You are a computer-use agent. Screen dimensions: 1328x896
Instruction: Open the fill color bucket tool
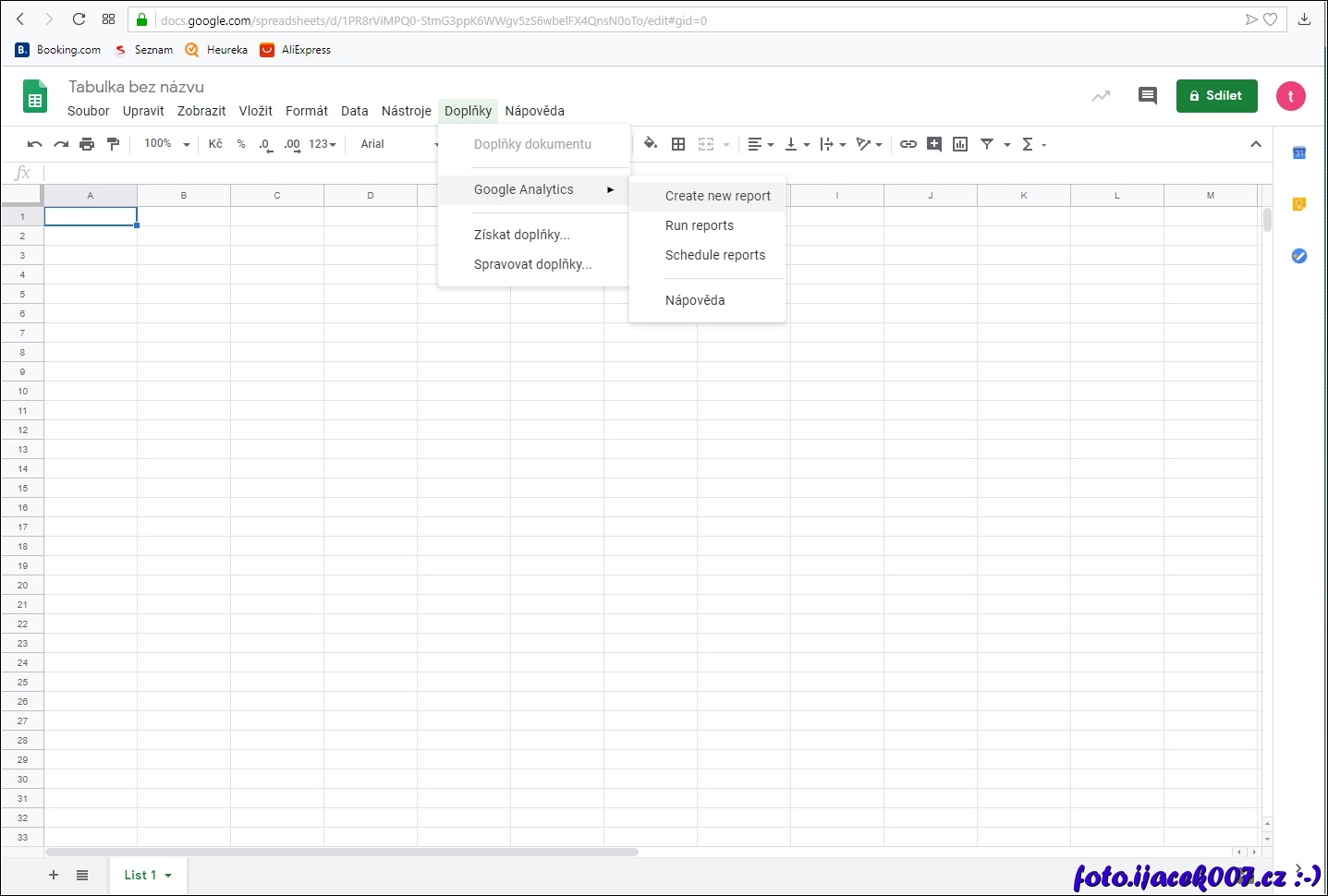point(651,144)
